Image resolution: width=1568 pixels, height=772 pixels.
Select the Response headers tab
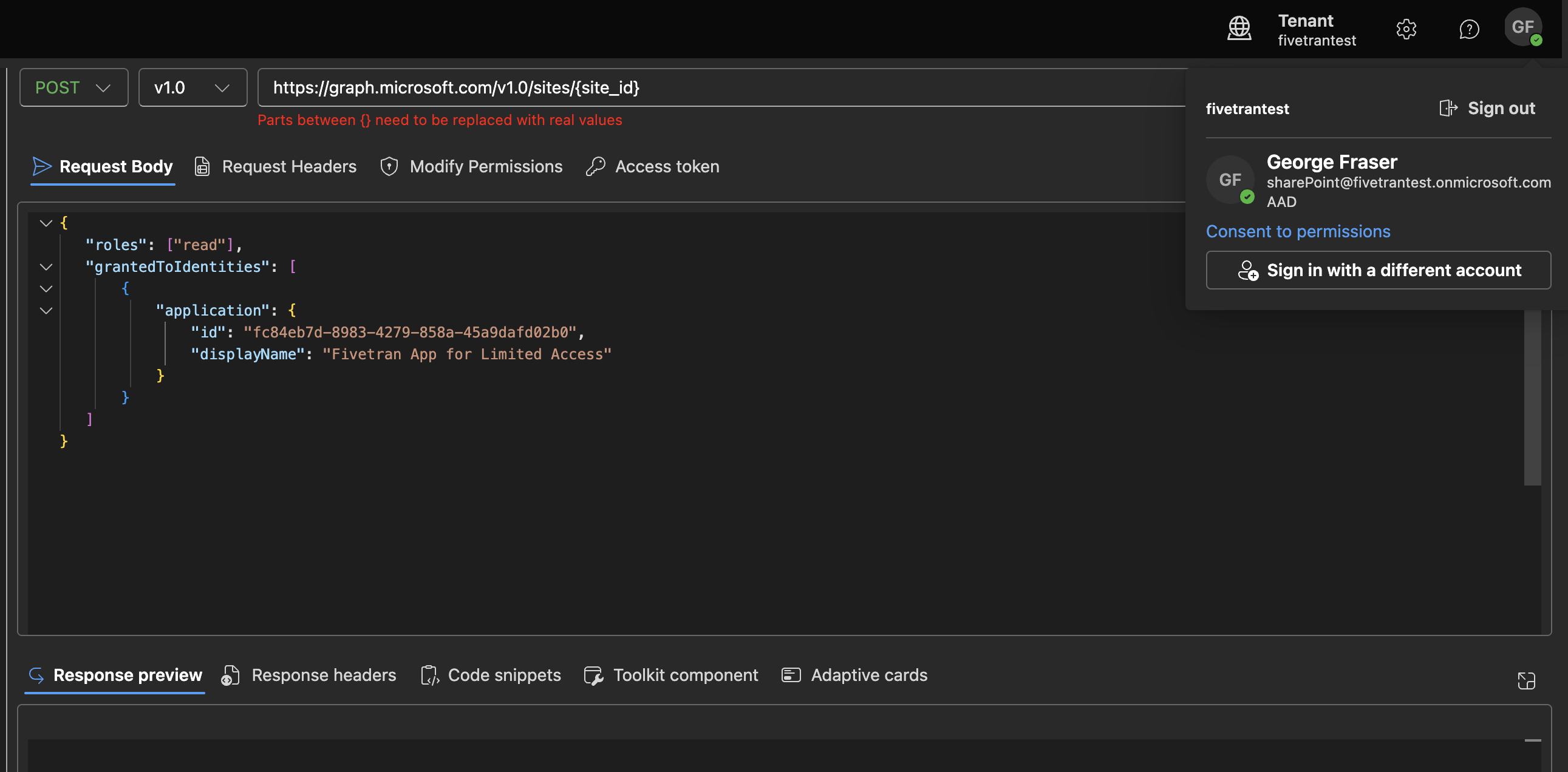click(308, 675)
